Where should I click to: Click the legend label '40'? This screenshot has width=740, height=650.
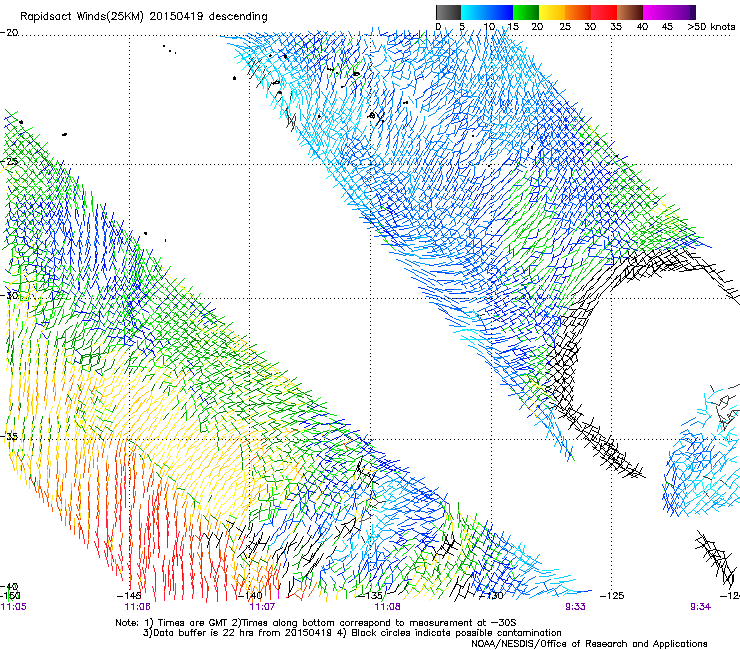642,27
